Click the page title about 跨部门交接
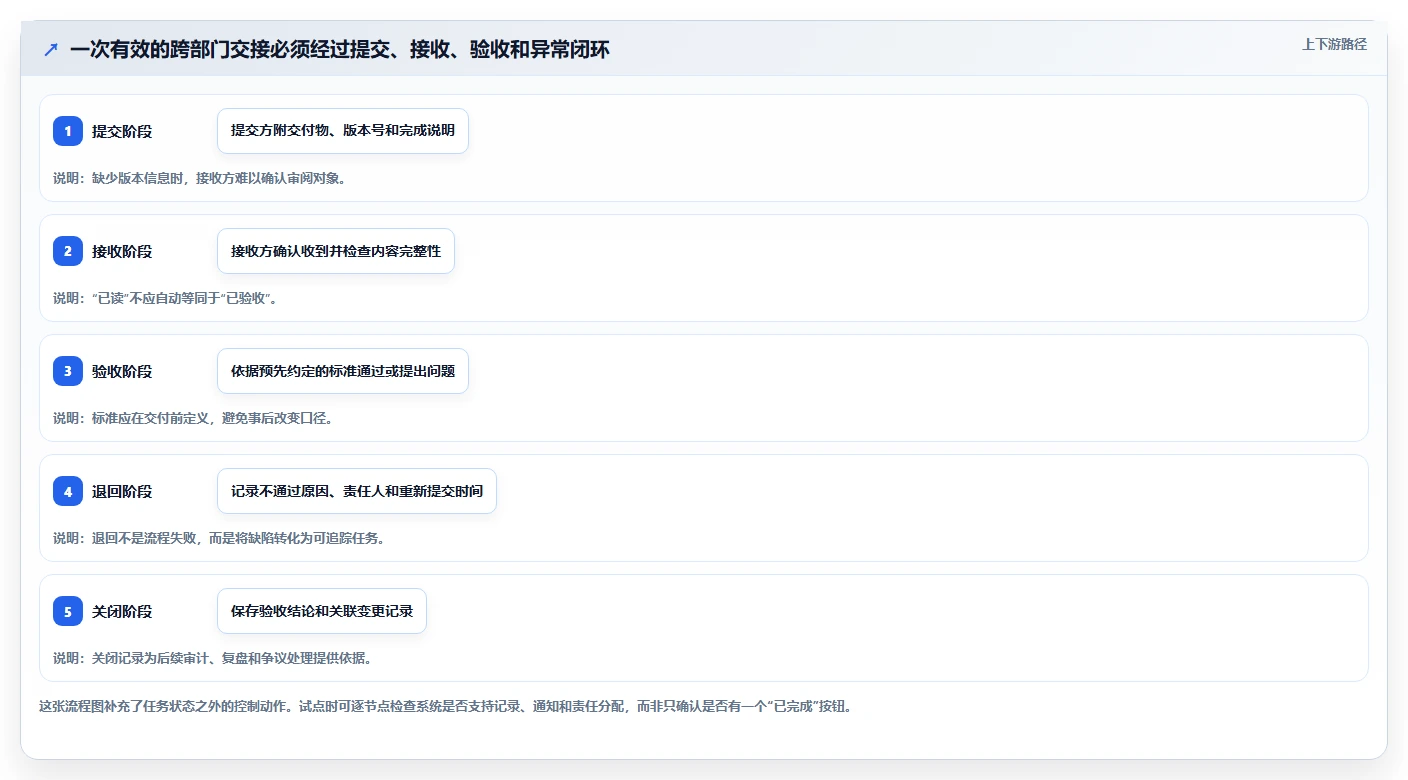This screenshot has height=780, width=1408. (340, 50)
